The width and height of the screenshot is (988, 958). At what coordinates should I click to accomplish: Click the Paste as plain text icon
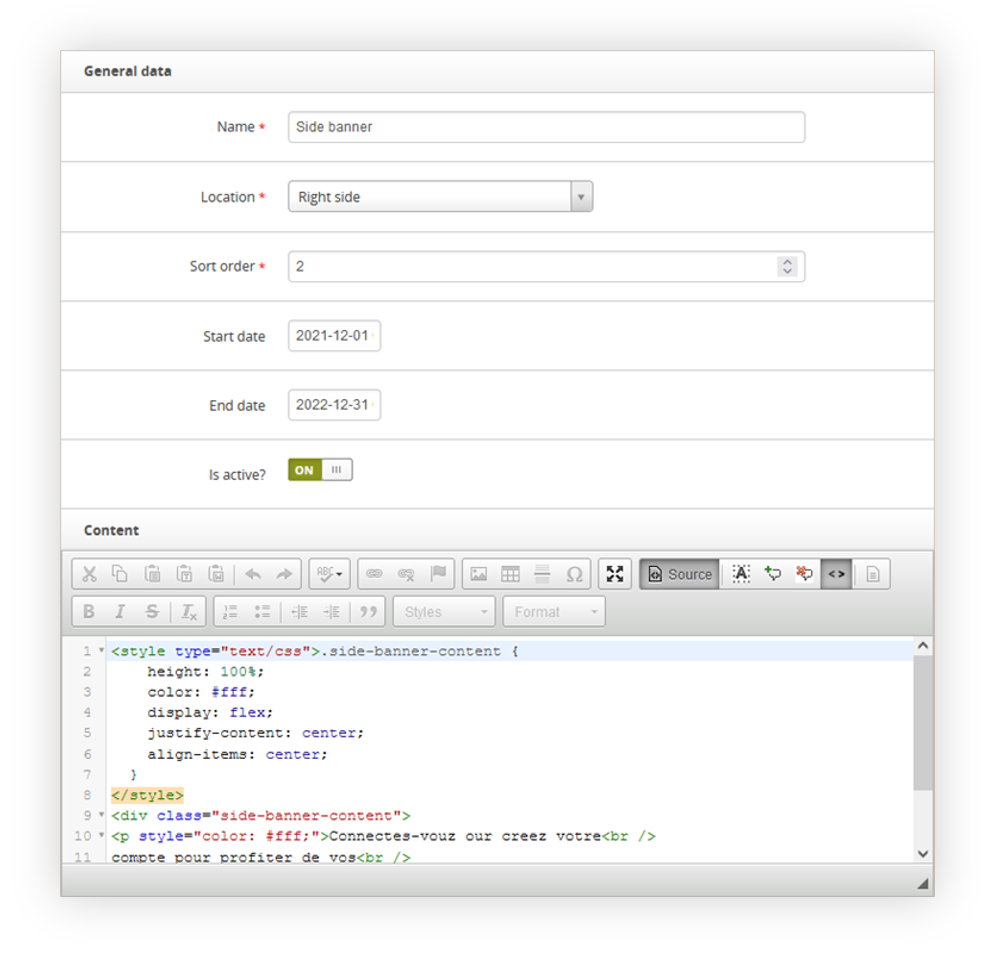184,574
